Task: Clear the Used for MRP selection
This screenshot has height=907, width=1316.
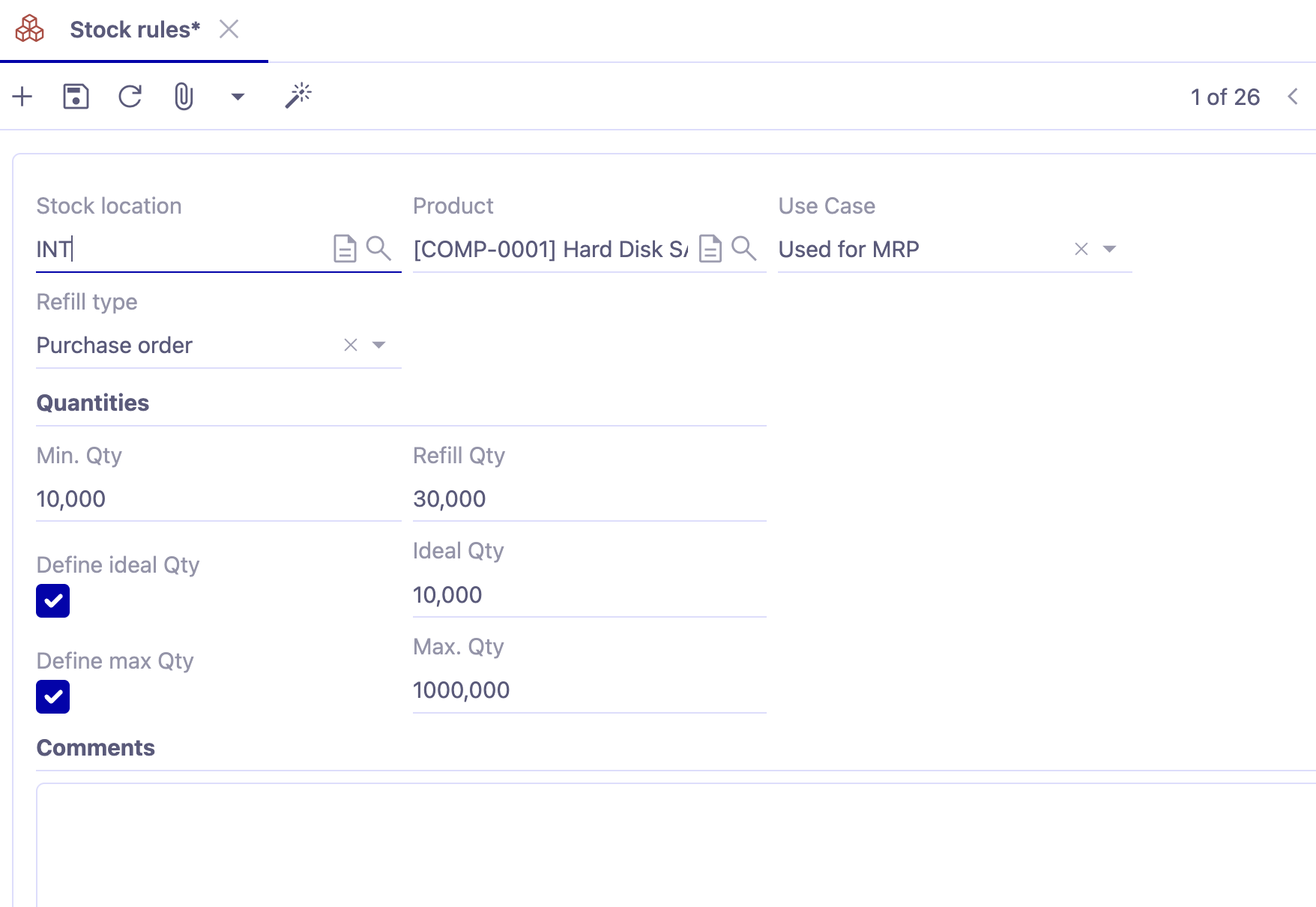Action: (1080, 249)
